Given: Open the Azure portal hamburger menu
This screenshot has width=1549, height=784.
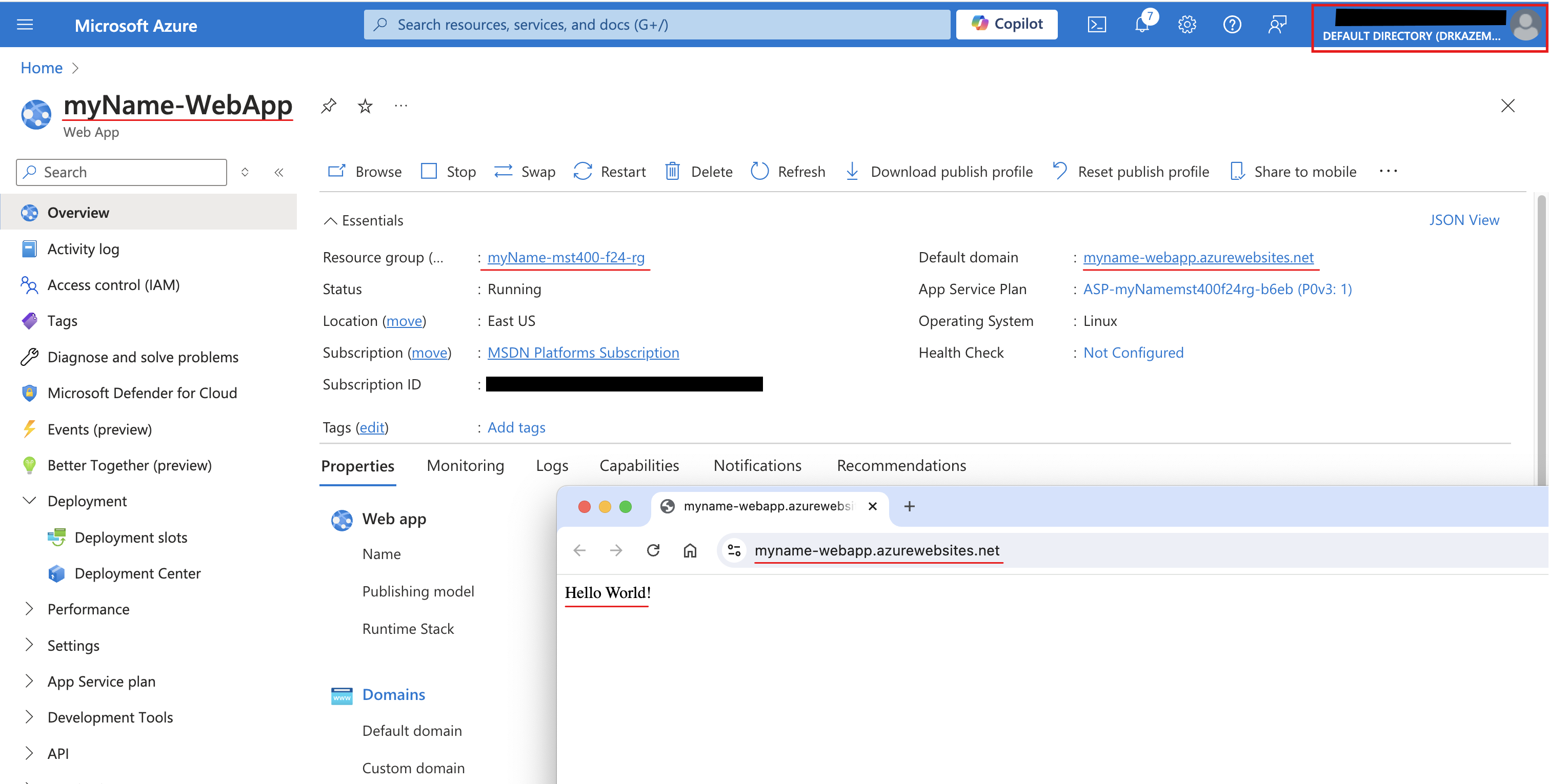Looking at the screenshot, I should point(25,25).
